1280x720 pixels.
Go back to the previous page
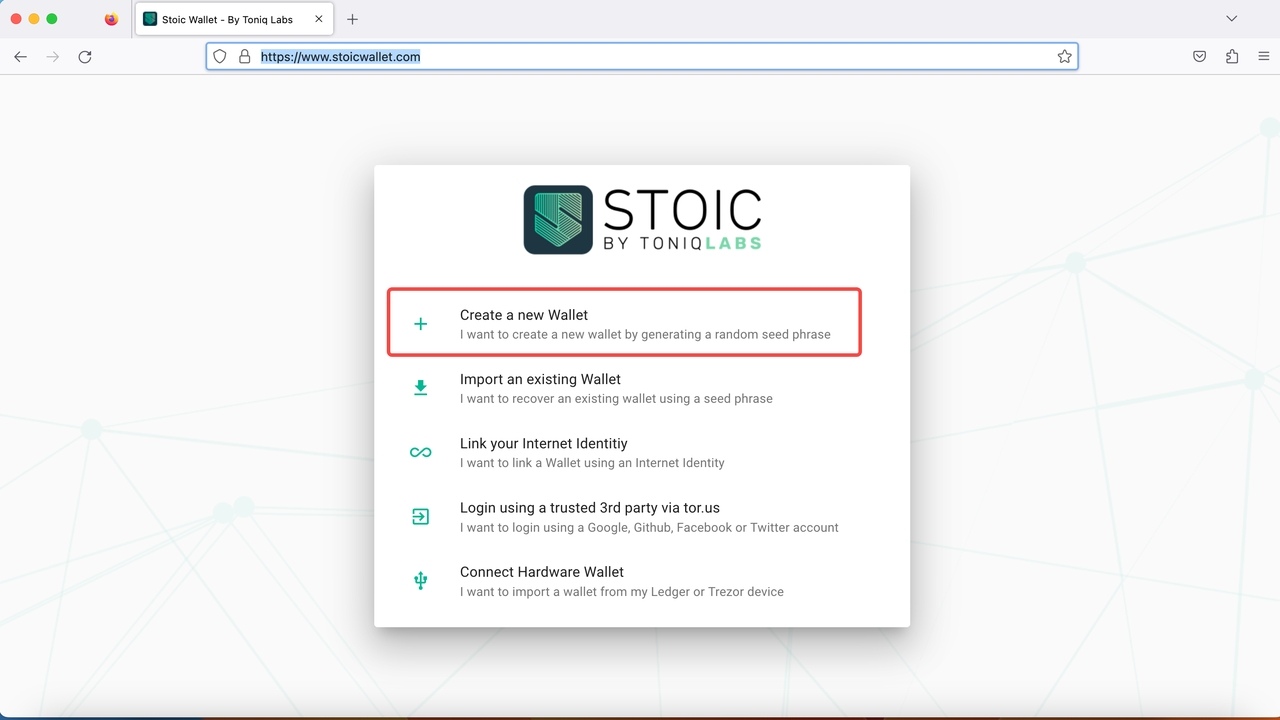click(x=20, y=57)
